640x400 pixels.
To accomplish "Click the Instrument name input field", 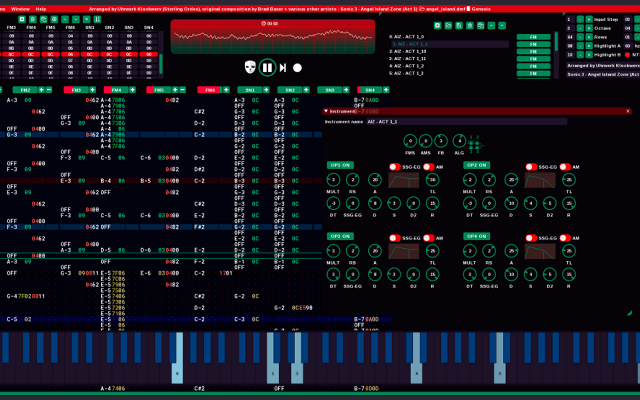I will click(x=466, y=122).
